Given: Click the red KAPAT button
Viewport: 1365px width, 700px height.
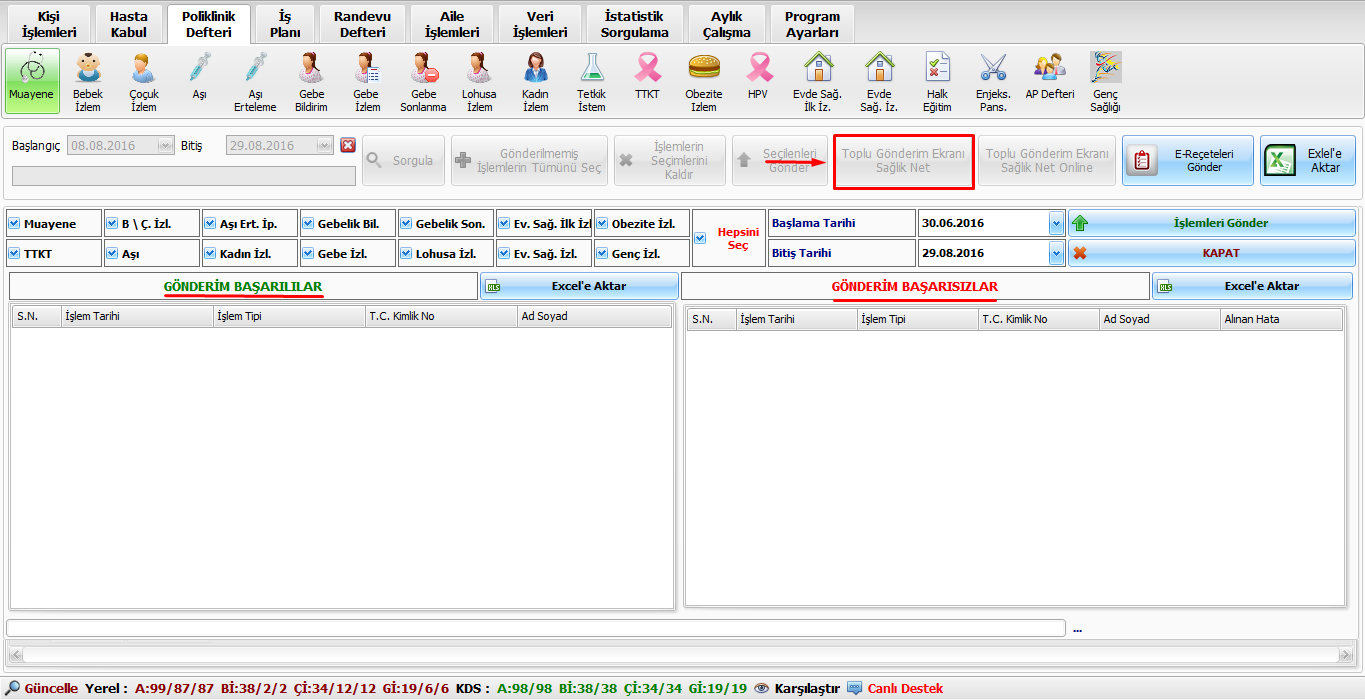Looking at the screenshot, I should tap(1211, 253).
